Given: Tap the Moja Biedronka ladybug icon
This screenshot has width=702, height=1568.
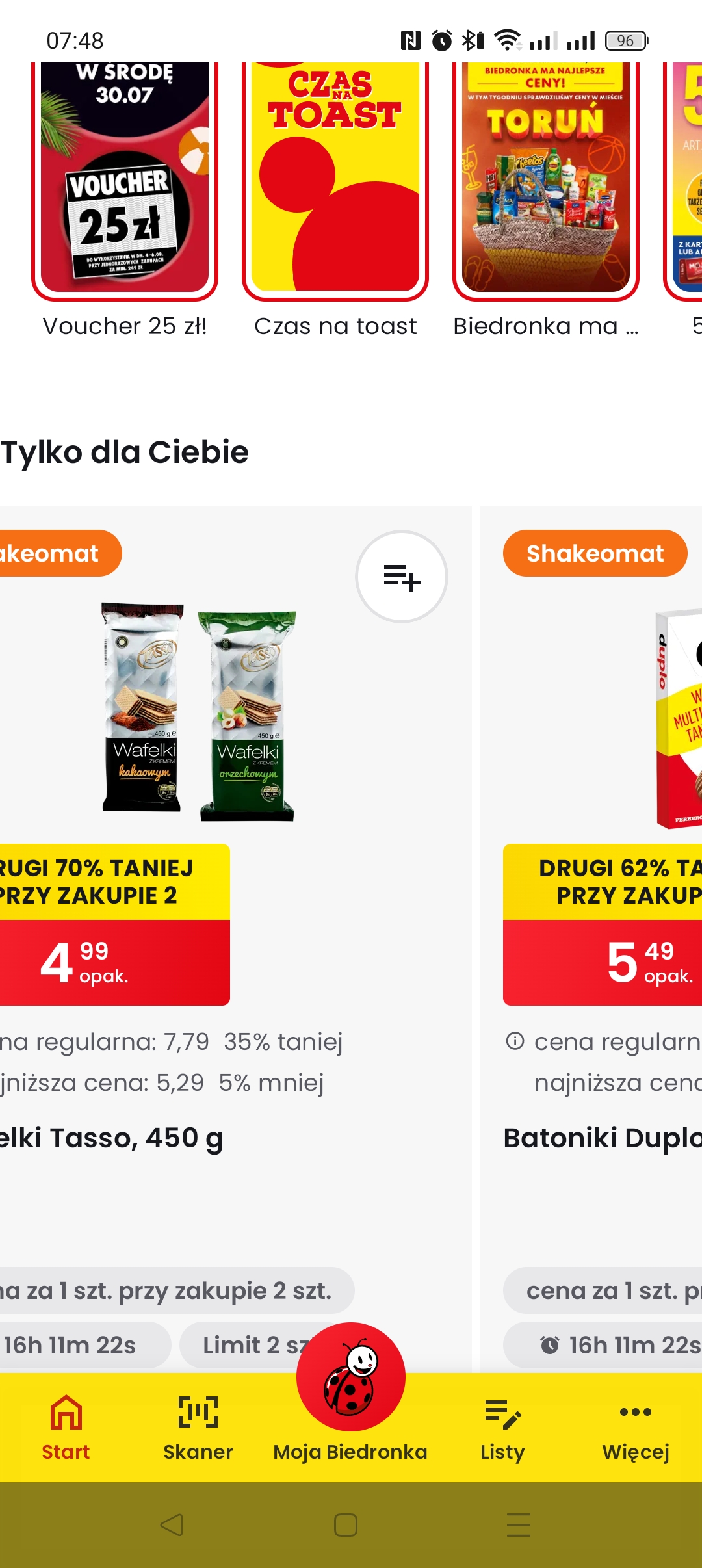Looking at the screenshot, I should coord(350,1378).
